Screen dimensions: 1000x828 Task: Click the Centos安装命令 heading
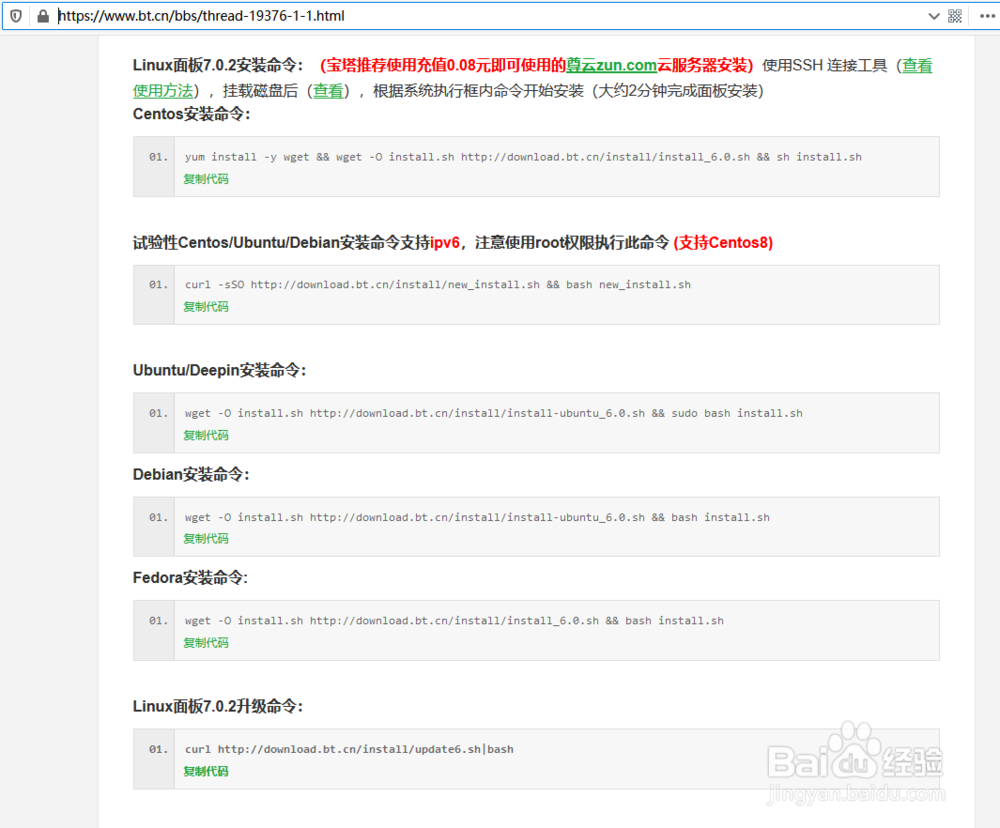[x=192, y=114]
